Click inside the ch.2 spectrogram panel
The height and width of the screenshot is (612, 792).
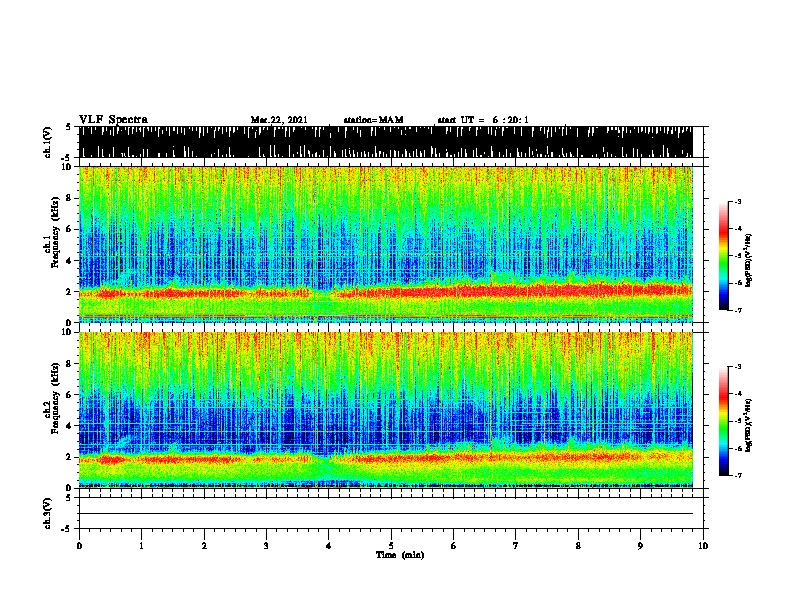(x=385, y=410)
